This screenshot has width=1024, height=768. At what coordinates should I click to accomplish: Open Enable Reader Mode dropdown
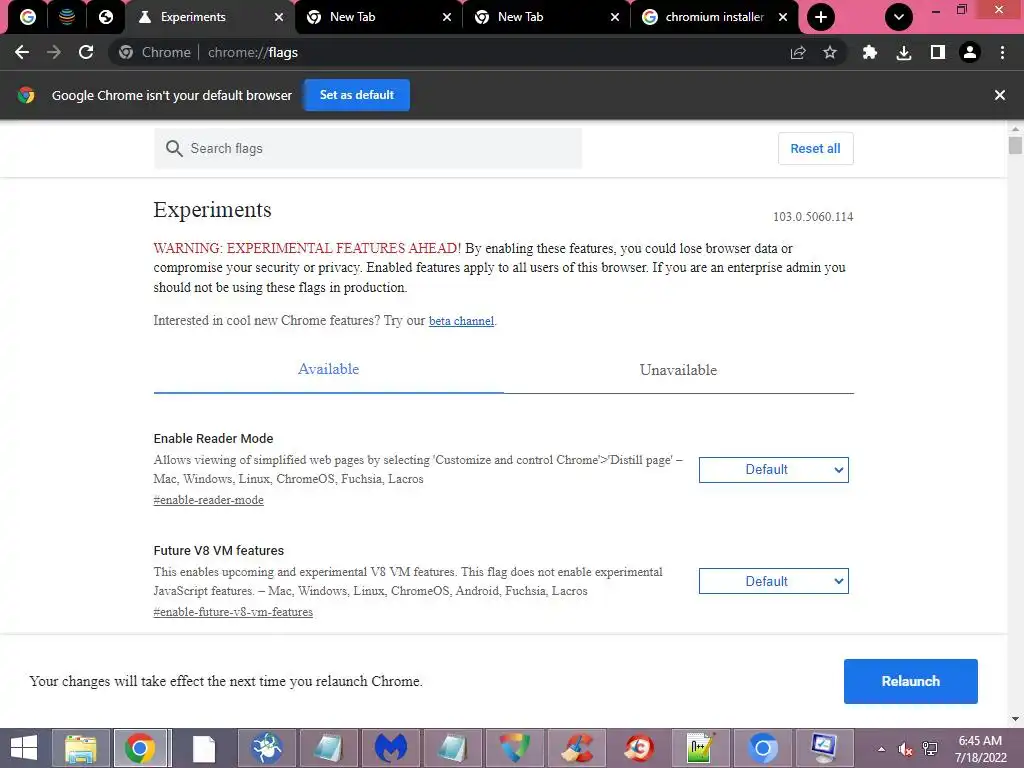773,470
